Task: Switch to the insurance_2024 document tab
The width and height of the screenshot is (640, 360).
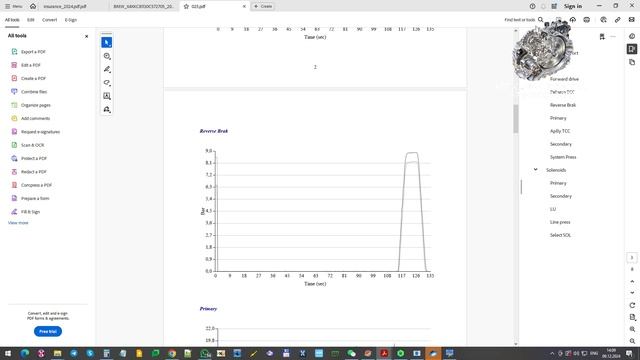Action: coord(65,6)
